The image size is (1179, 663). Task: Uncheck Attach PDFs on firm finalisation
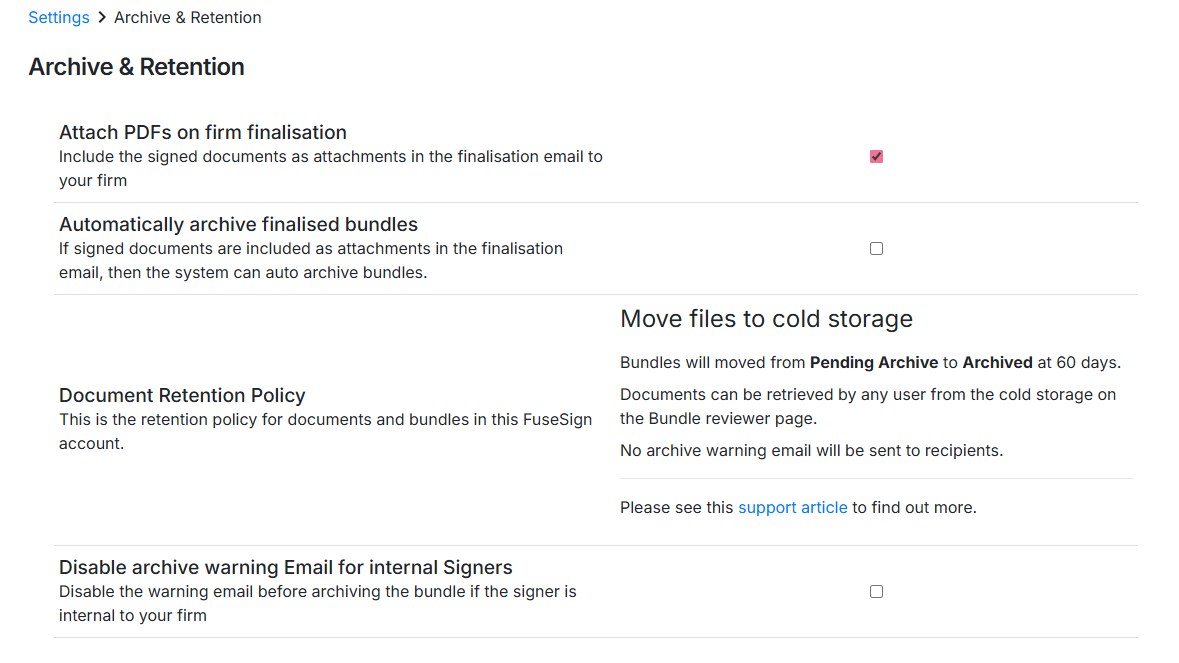tap(876, 156)
